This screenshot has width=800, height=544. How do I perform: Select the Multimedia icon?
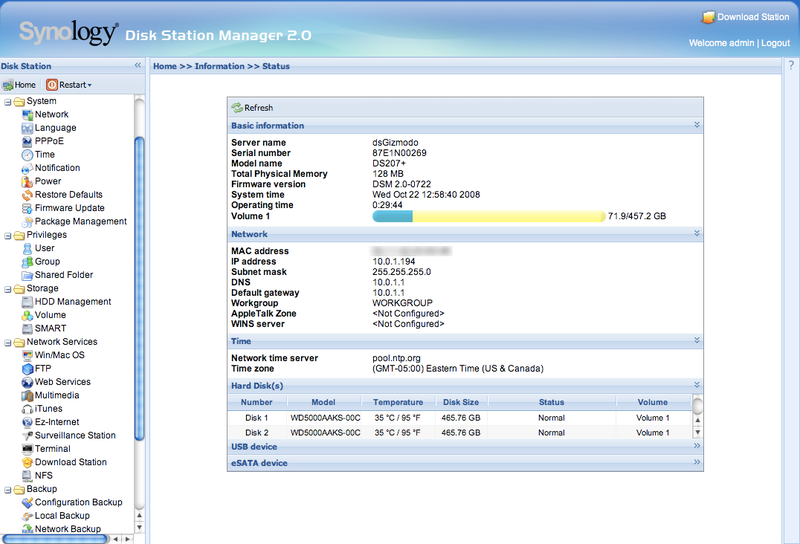coord(27,395)
